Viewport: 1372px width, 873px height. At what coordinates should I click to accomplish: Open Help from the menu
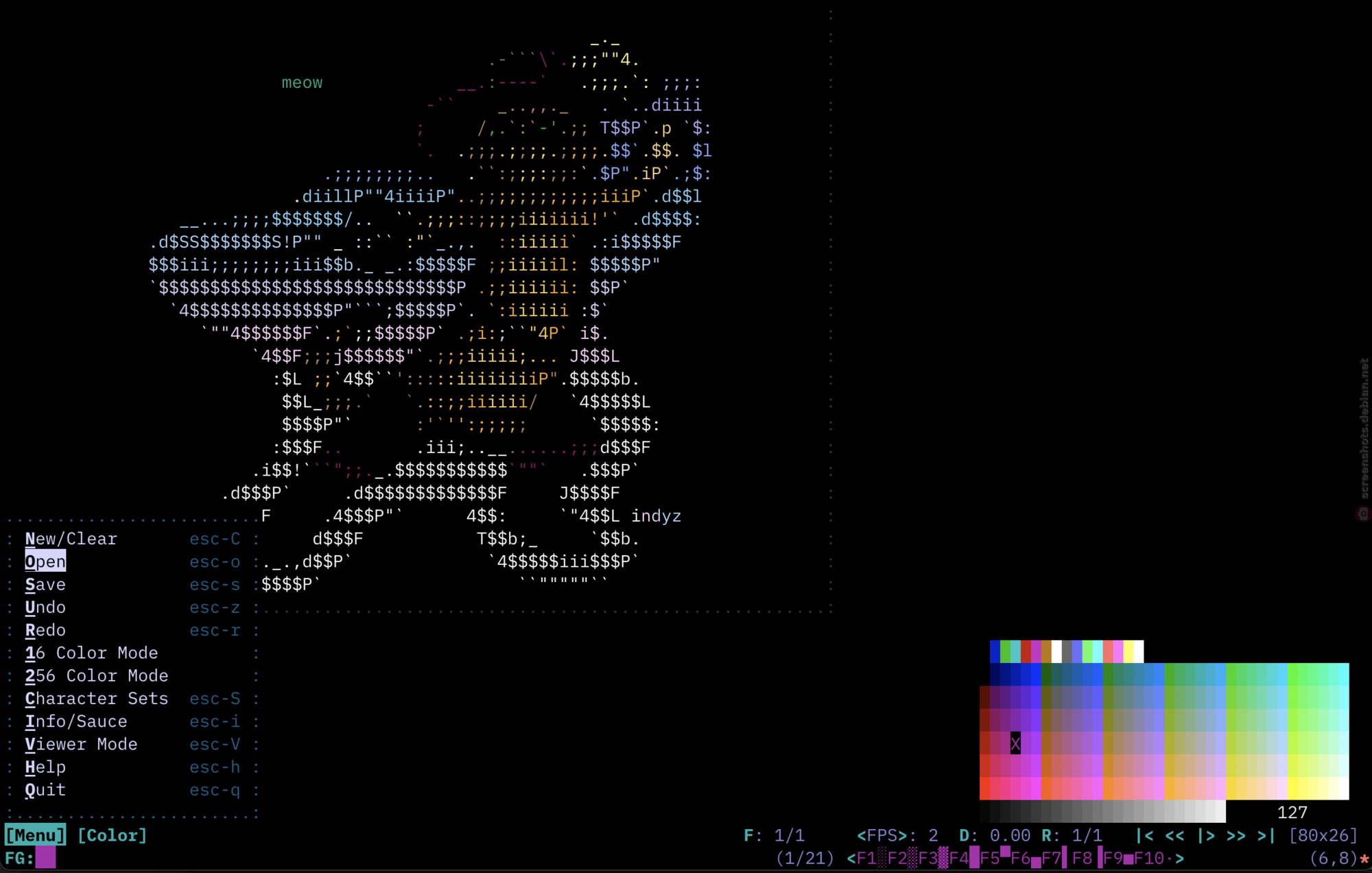(45, 767)
